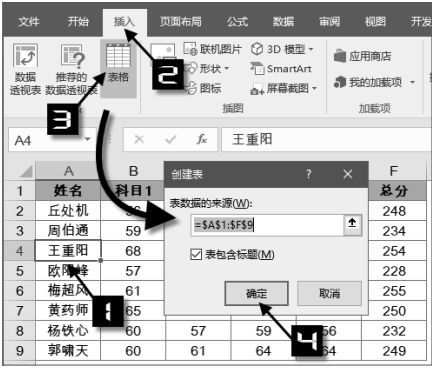The height and width of the screenshot is (368, 434).
Task: Open the 视图 tab
Action: [375, 22]
